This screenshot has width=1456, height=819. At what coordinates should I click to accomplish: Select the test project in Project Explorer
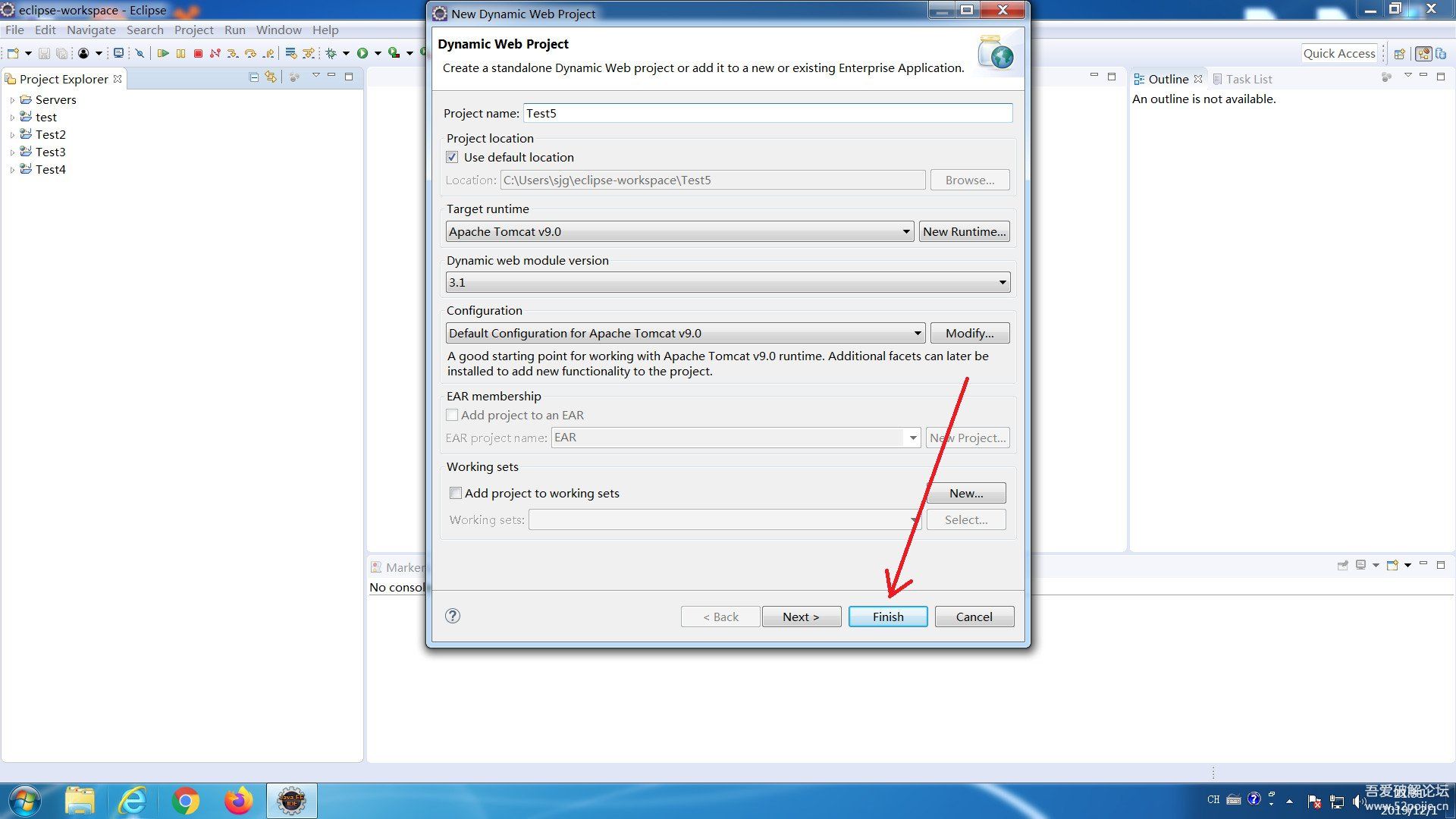(x=45, y=117)
